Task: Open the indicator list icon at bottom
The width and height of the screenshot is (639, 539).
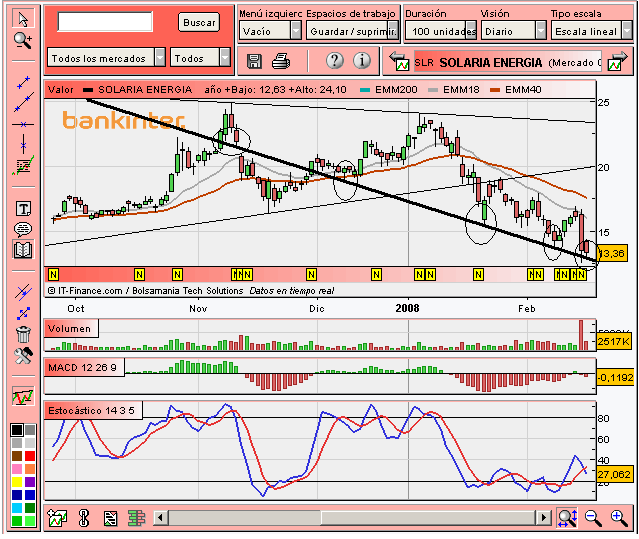Action: tap(110, 518)
